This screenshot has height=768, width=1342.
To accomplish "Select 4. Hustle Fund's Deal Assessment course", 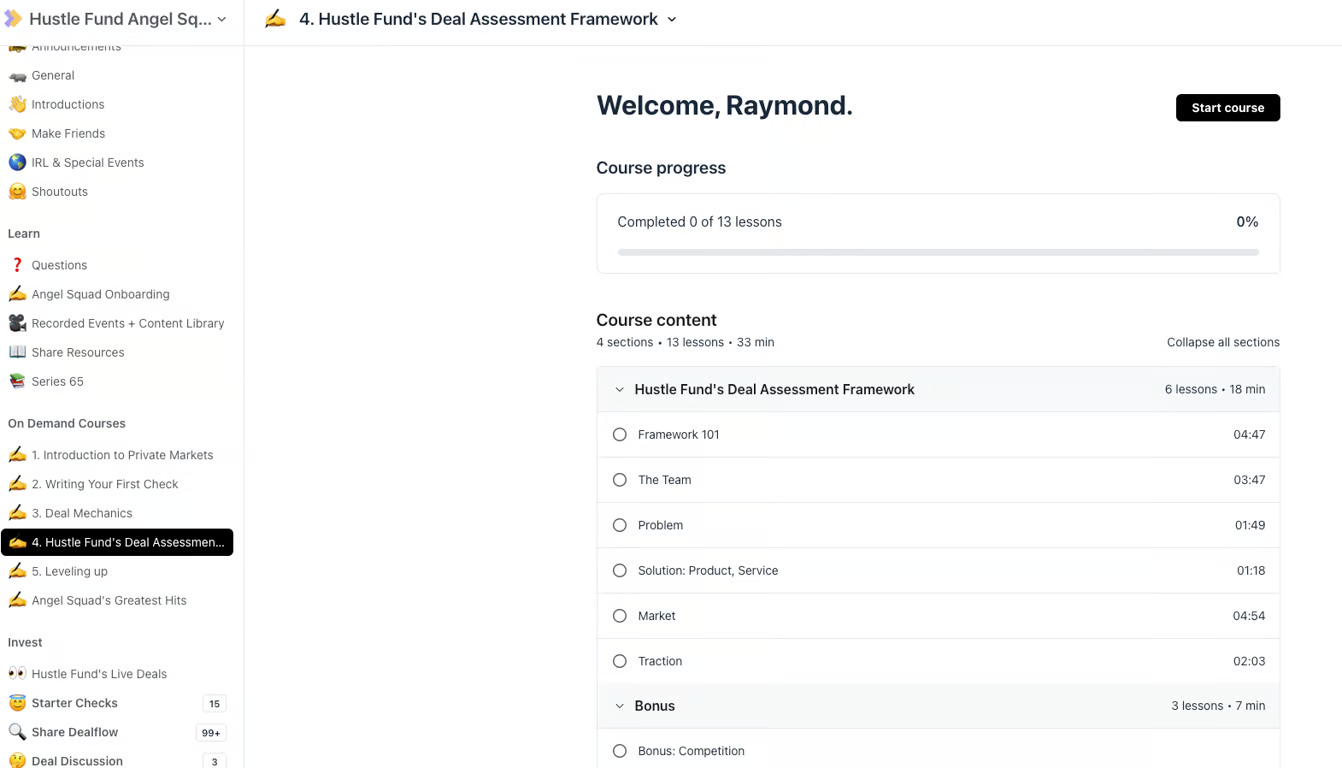I will pos(117,542).
